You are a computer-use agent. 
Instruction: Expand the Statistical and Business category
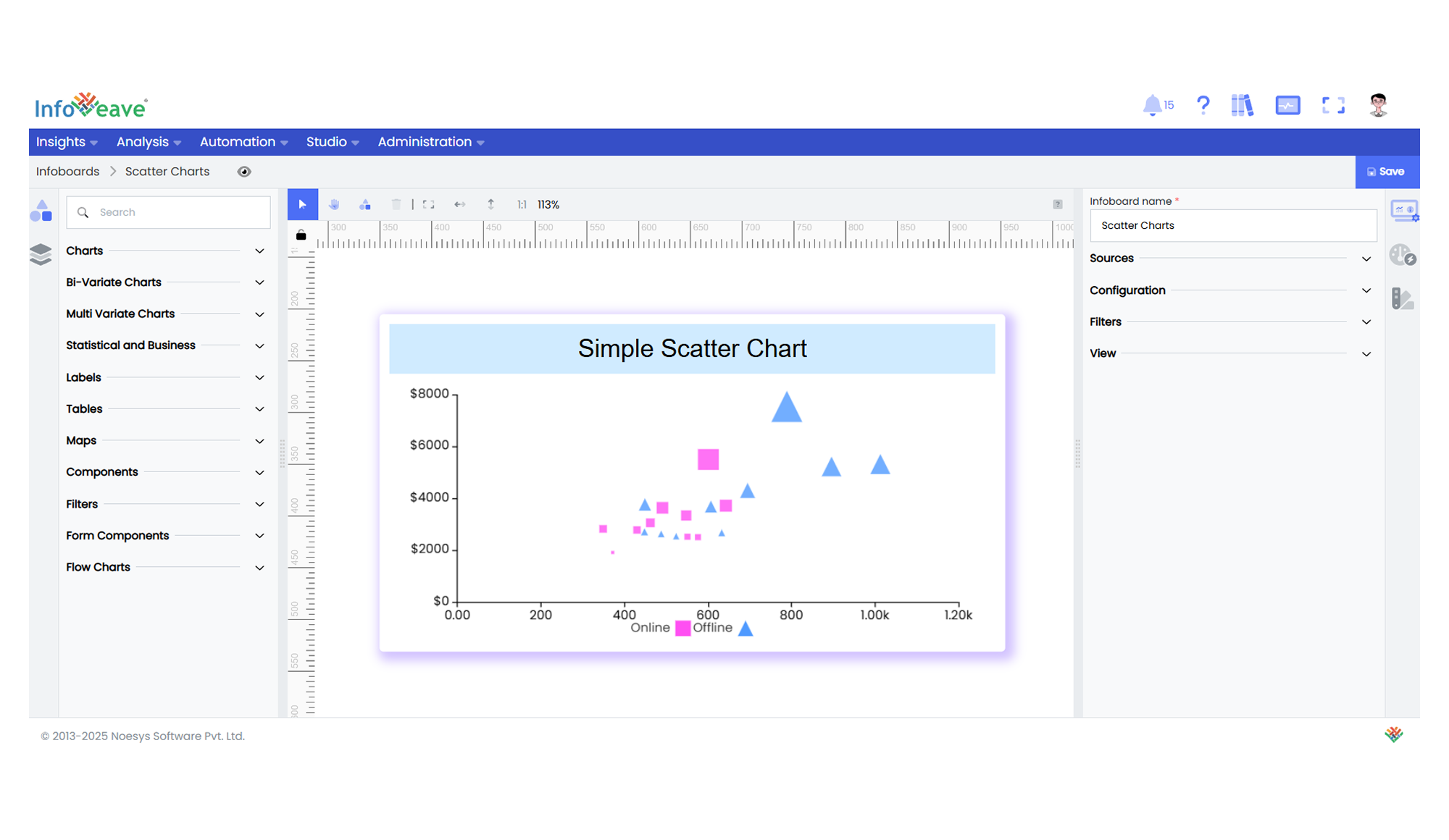pyautogui.click(x=166, y=345)
